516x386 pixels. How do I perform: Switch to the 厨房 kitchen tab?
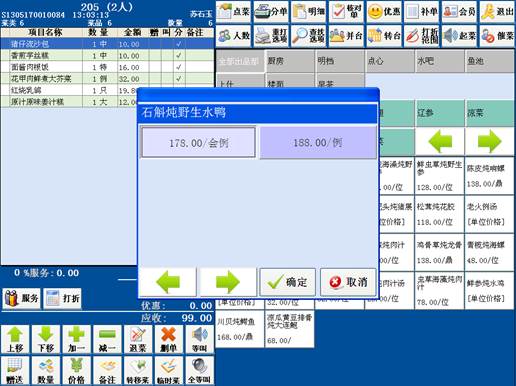coord(290,61)
